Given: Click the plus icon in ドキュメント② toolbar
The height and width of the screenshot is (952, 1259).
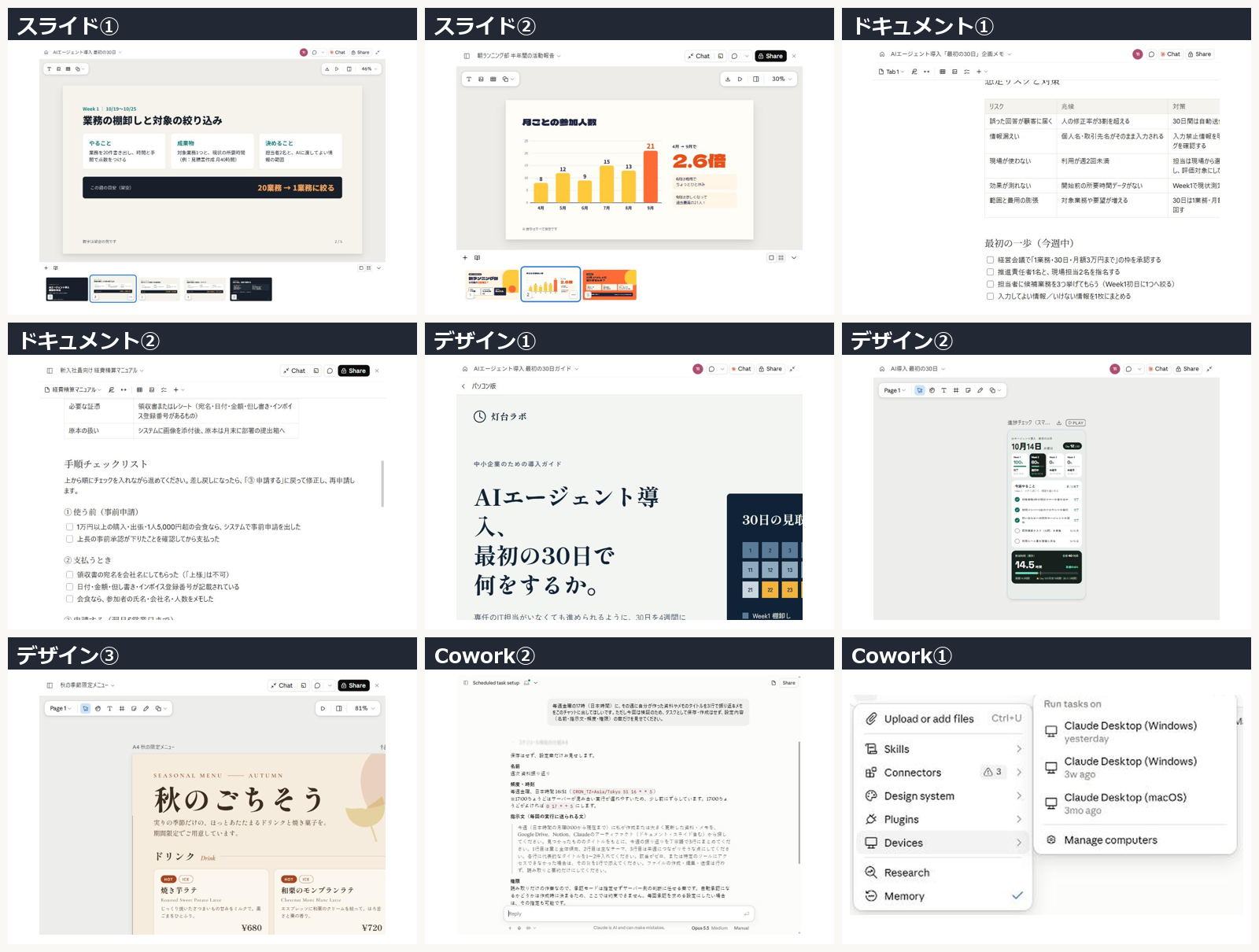Looking at the screenshot, I should (x=176, y=389).
